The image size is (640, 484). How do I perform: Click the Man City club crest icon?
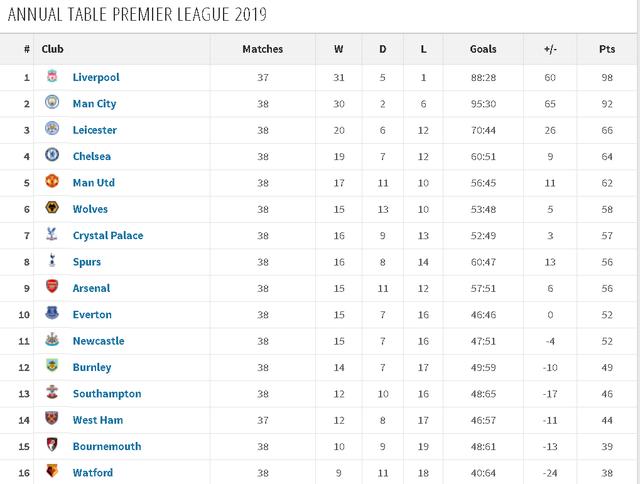(52, 102)
